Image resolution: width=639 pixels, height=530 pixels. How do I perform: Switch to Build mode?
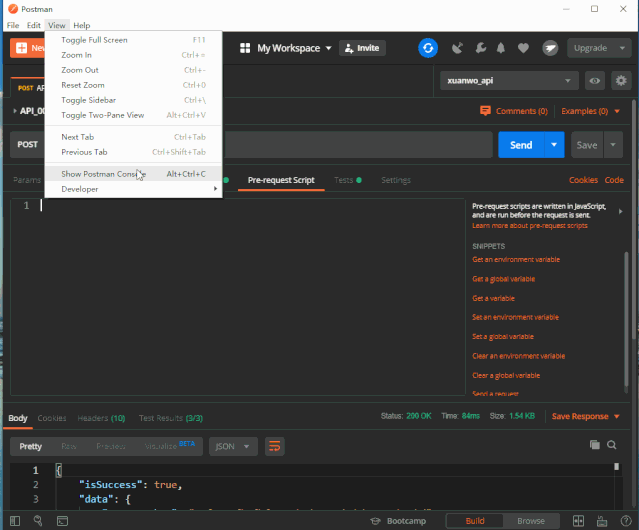click(475, 521)
